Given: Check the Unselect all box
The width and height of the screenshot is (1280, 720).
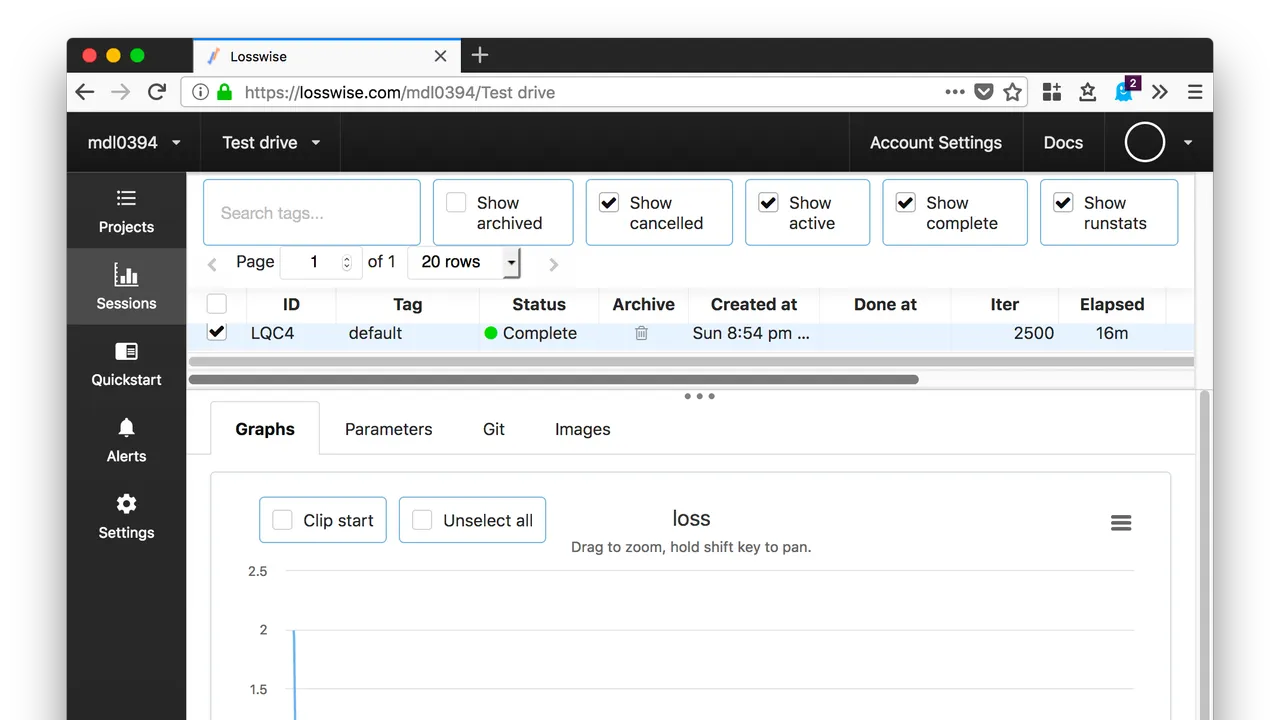Looking at the screenshot, I should [423, 520].
